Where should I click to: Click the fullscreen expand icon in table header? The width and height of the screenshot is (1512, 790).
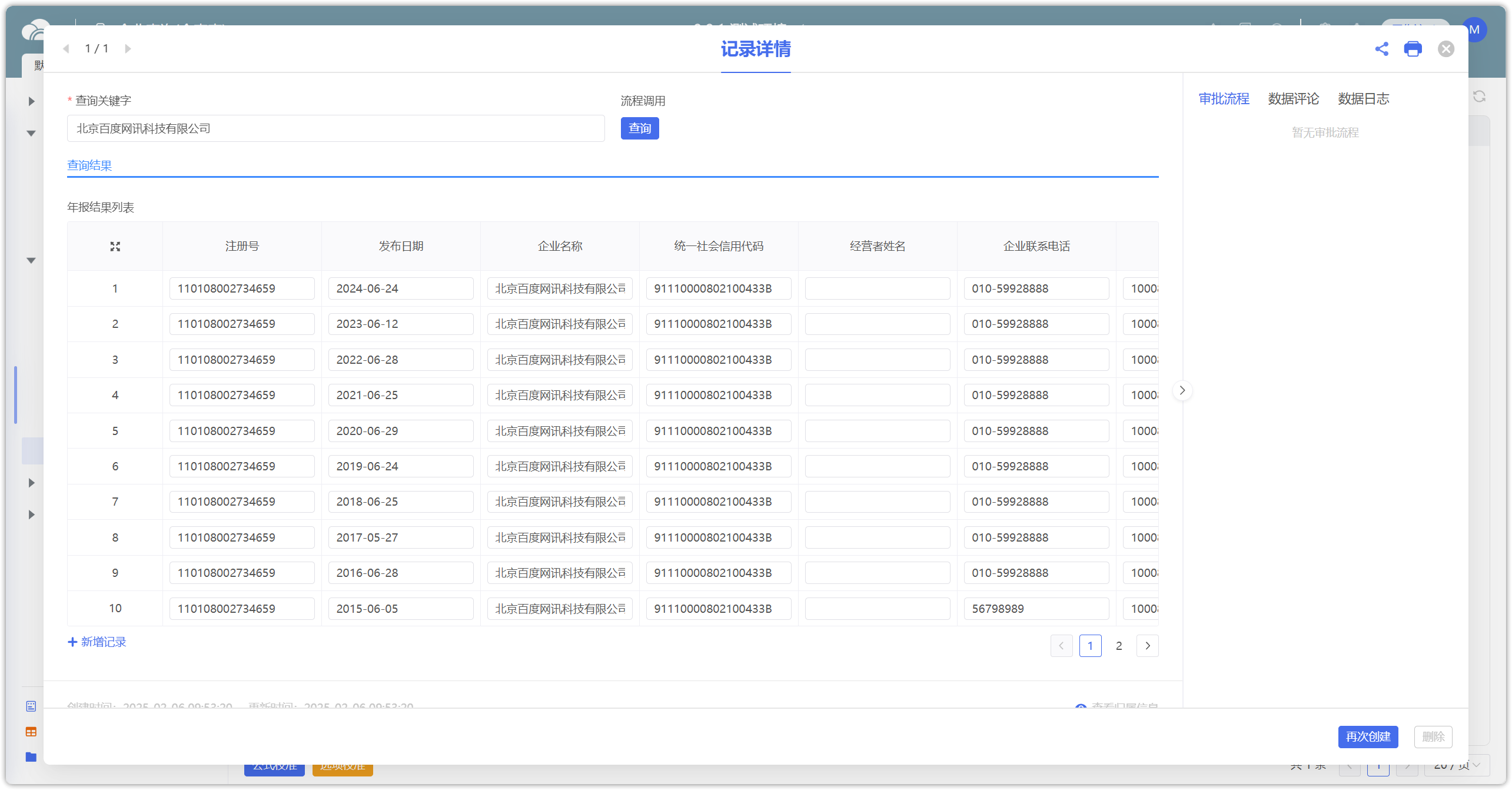[x=115, y=247]
